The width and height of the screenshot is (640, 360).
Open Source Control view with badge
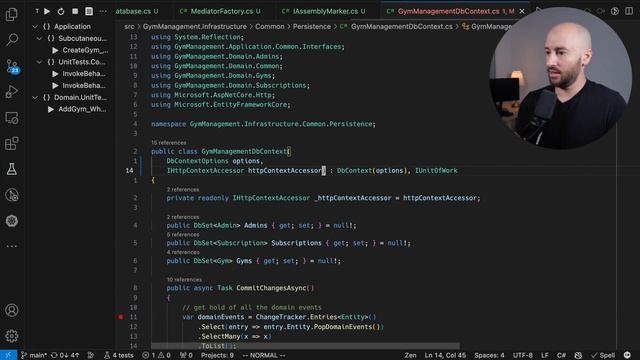tap(12, 66)
